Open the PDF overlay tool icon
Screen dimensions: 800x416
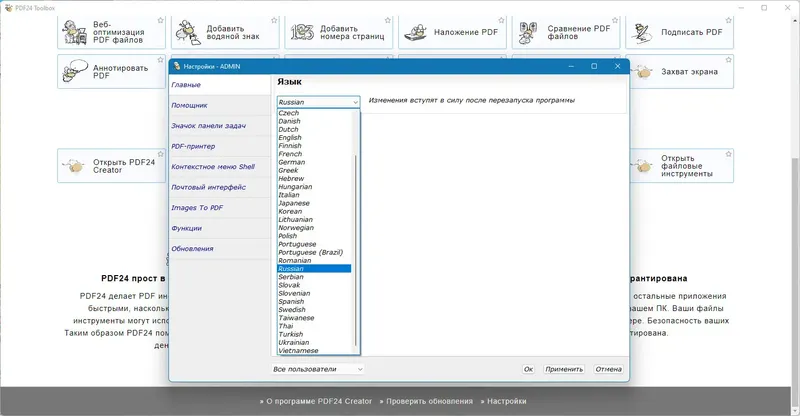pos(415,32)
